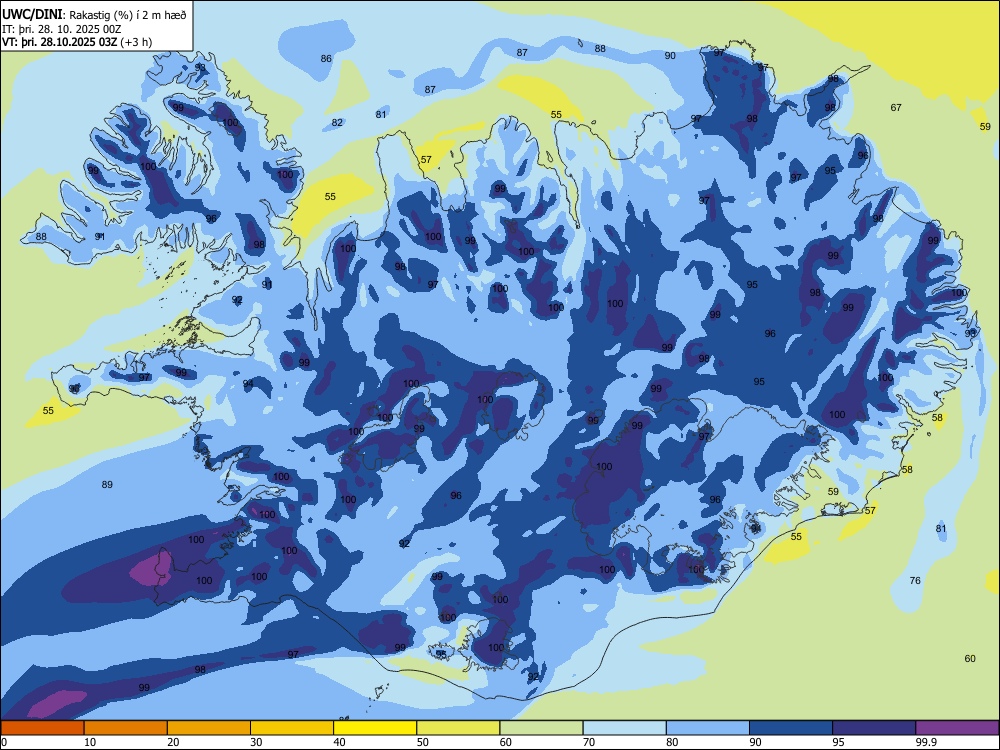Click the UWC/DINI title text

pyautogui.click(x=32, y=15)
